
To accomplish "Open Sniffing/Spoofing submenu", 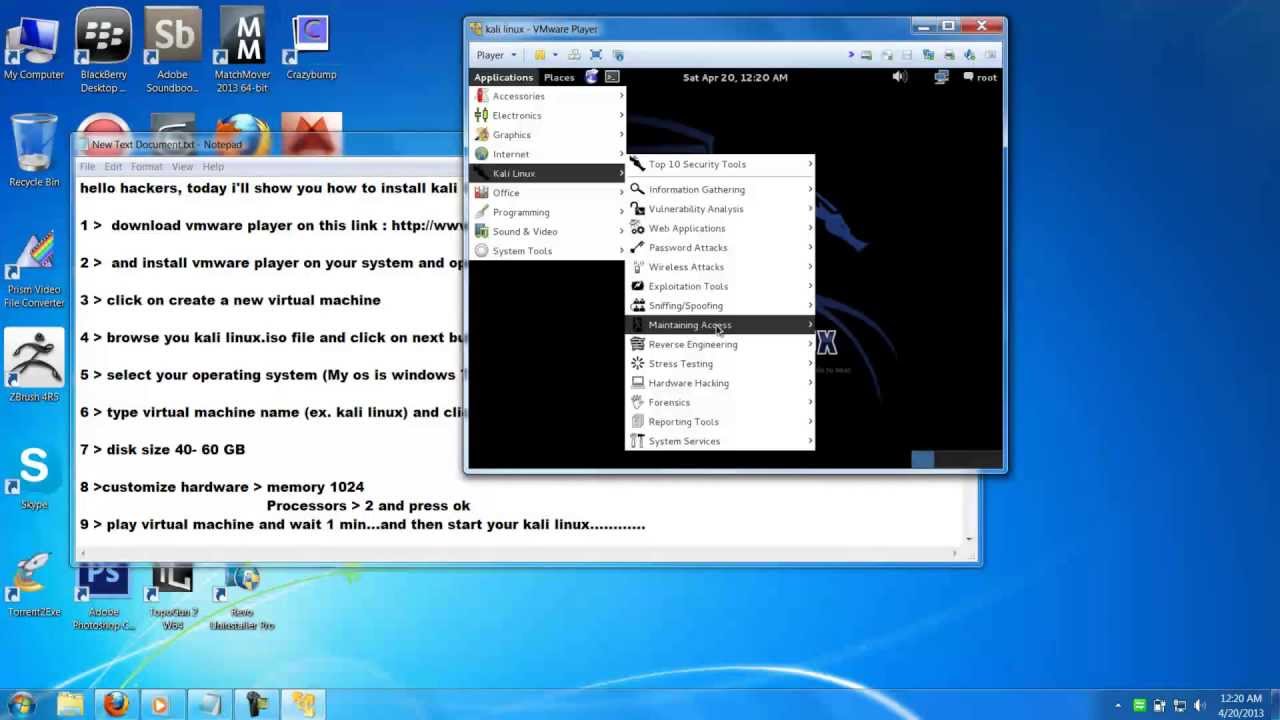I will pos(721,305).
